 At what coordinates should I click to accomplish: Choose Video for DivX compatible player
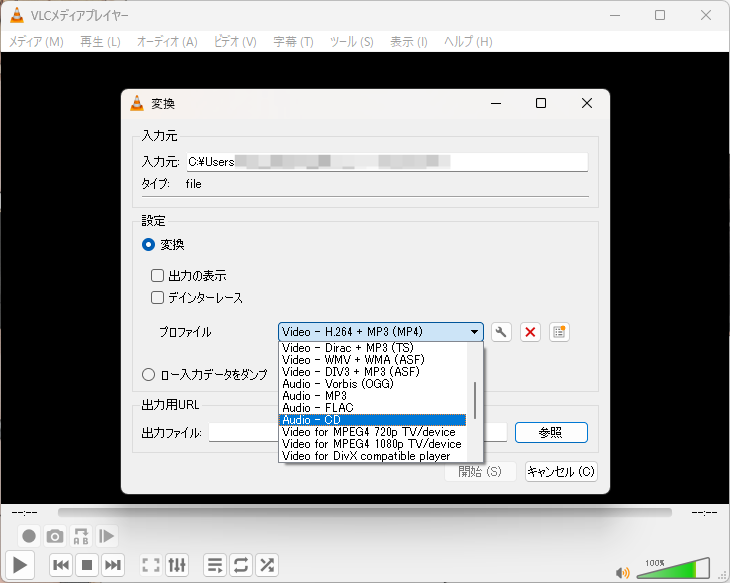(372, 456)
